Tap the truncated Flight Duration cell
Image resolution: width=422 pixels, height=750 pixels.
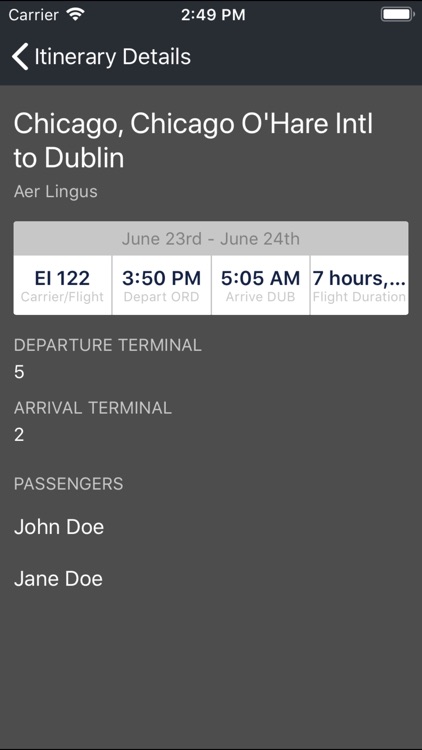359,285
